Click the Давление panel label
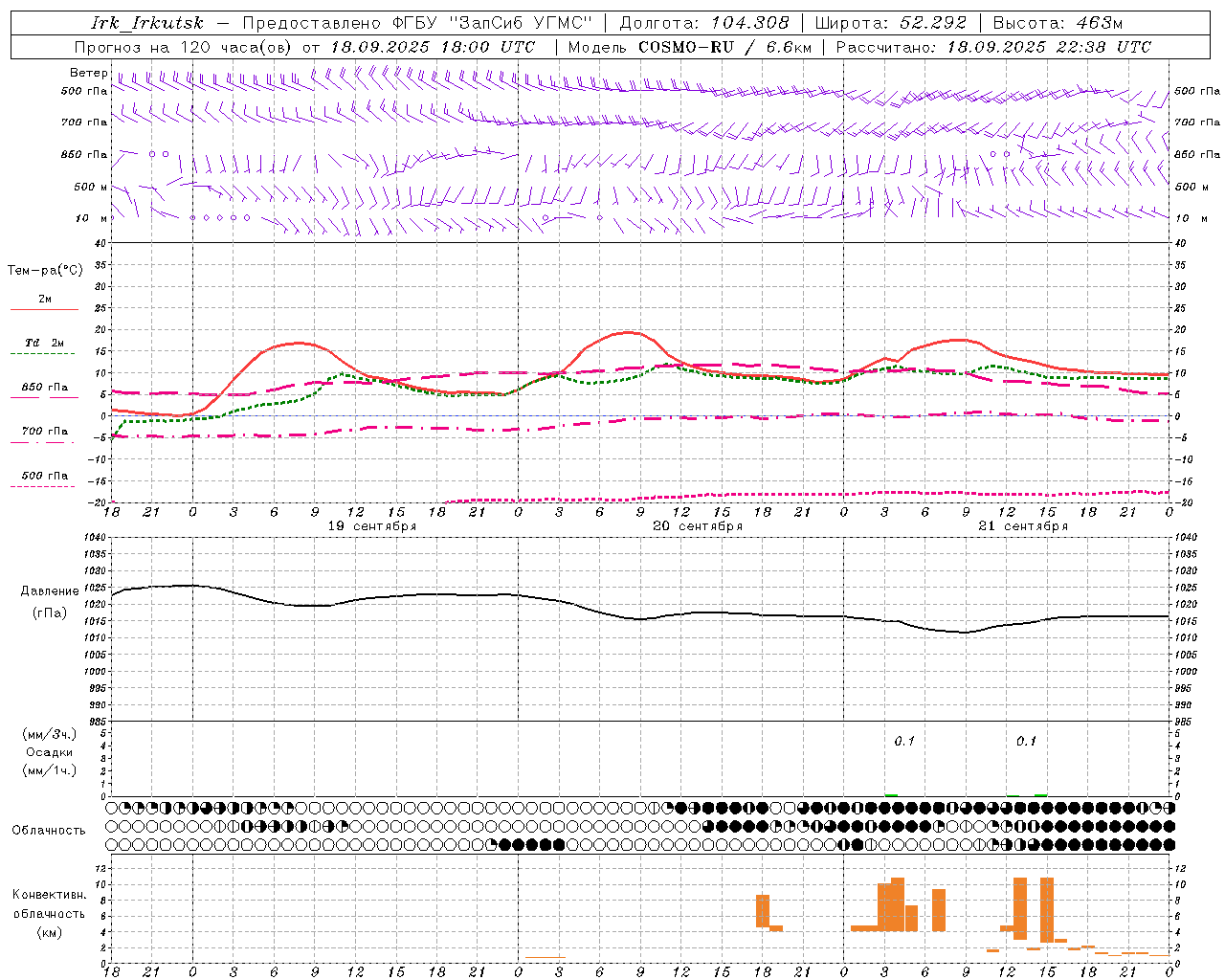Screen dimensions: 1225x980 pos(50,591)
